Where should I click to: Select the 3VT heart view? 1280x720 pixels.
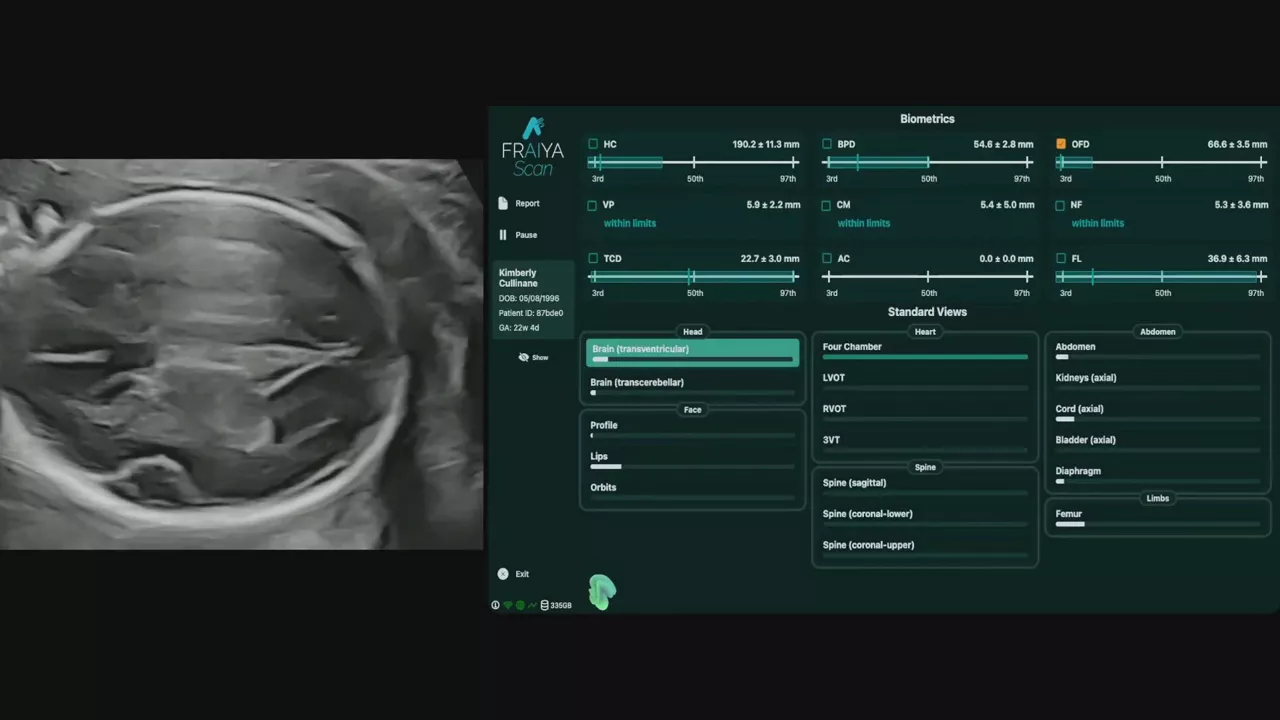(x=925, y=443)
